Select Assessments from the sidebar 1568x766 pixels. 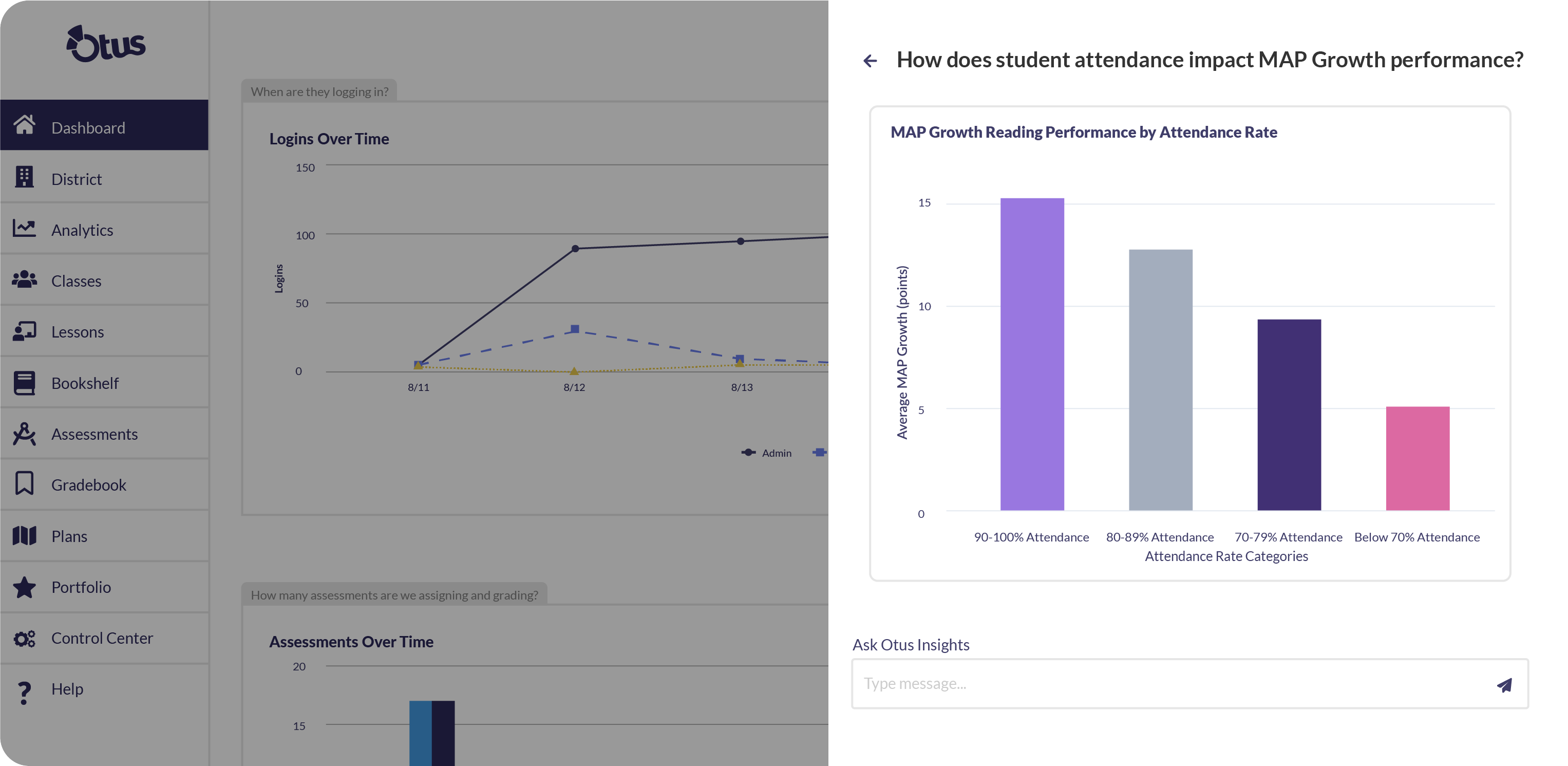[95, 434]
